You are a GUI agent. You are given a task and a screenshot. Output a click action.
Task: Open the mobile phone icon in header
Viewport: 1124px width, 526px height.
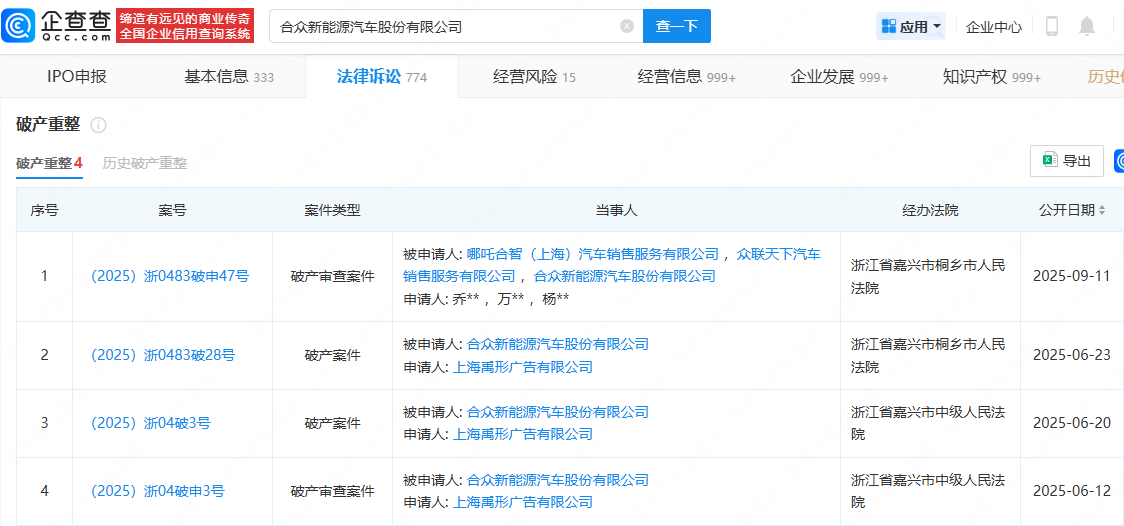1052,27
